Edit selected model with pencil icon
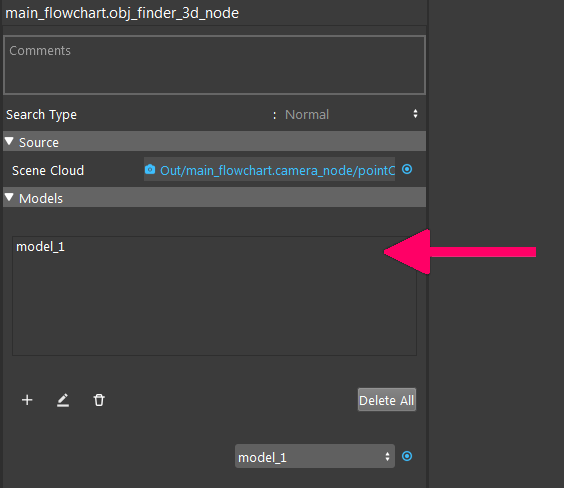 point(63,400)
